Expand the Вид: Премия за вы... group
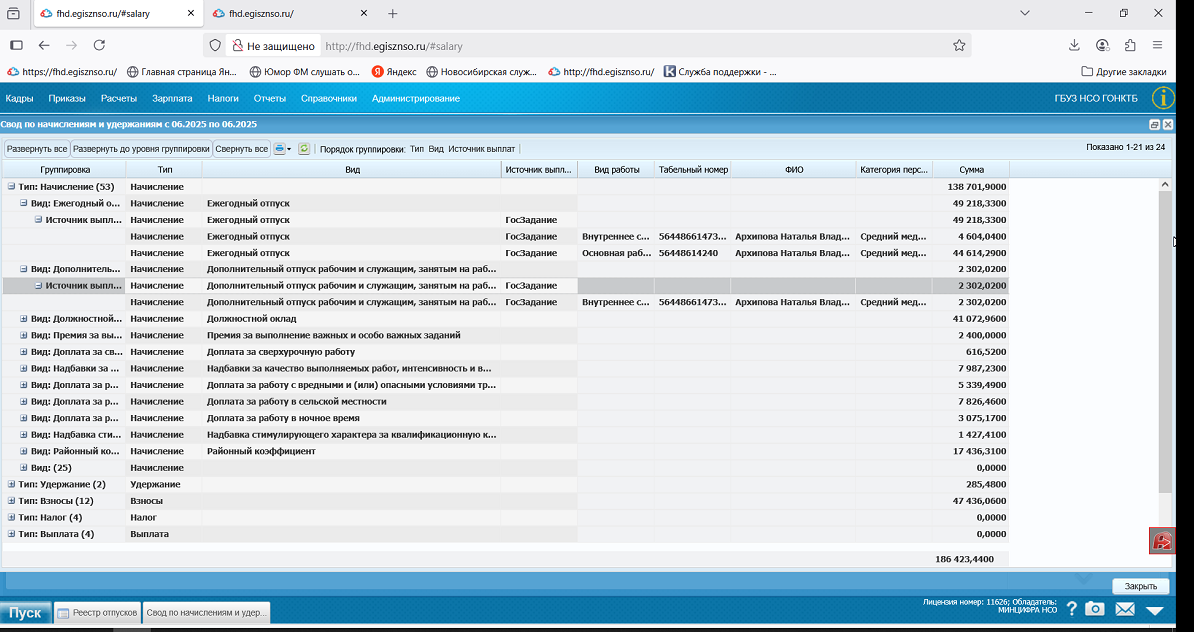This screenshot has height=632, width=1194. tap(24, 335)
